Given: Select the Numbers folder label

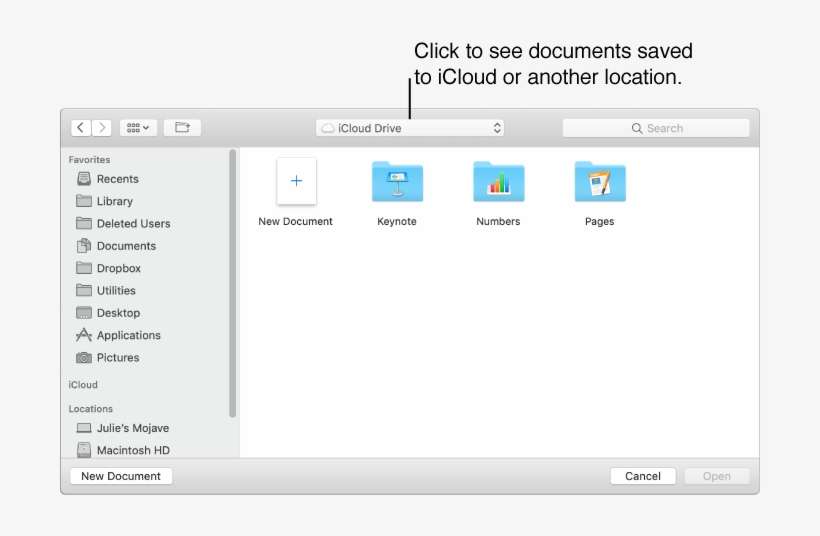Looking at the screenshot, I should pos(498,221).
